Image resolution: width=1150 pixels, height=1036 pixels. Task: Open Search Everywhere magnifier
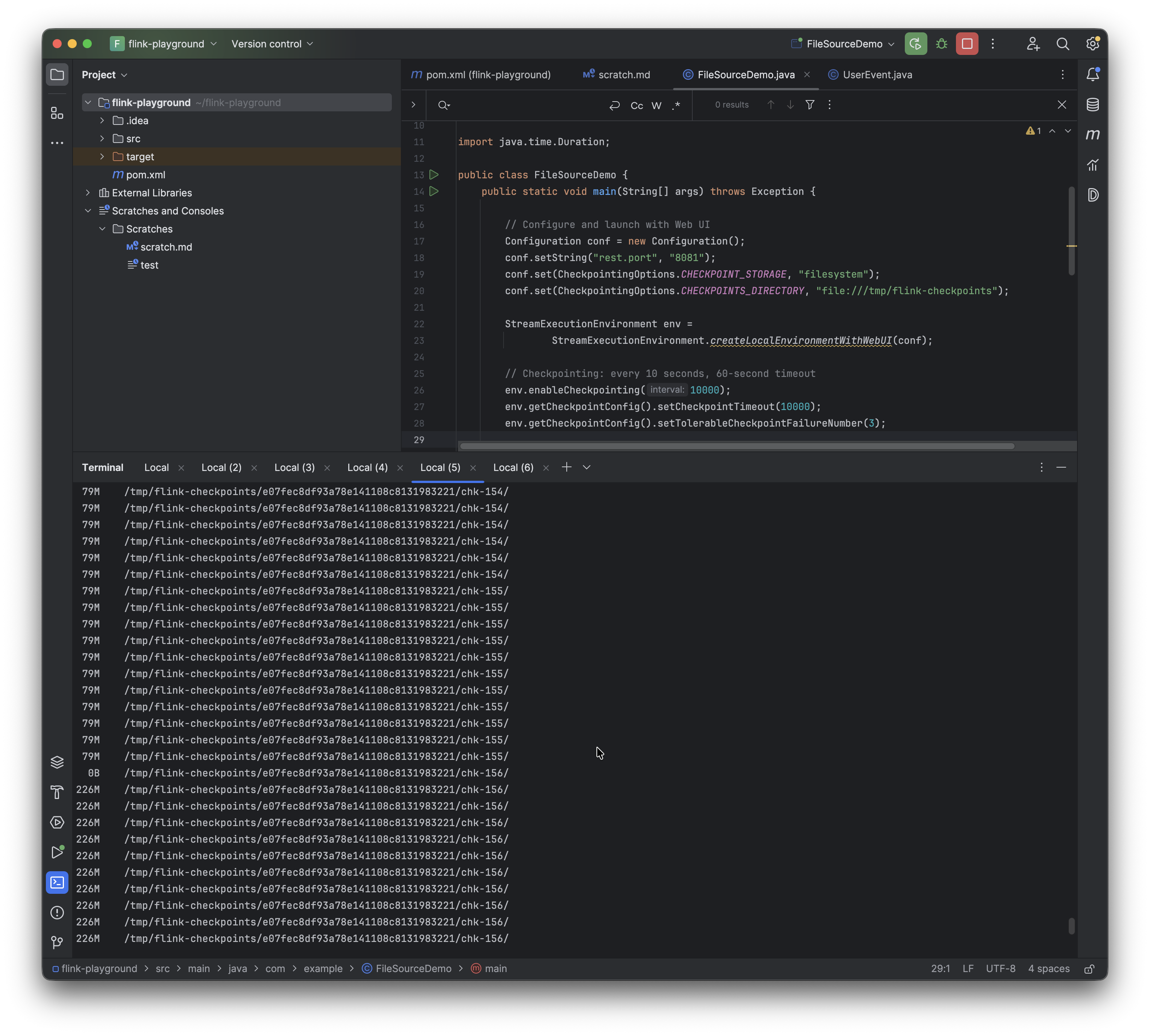point(1062,44)
